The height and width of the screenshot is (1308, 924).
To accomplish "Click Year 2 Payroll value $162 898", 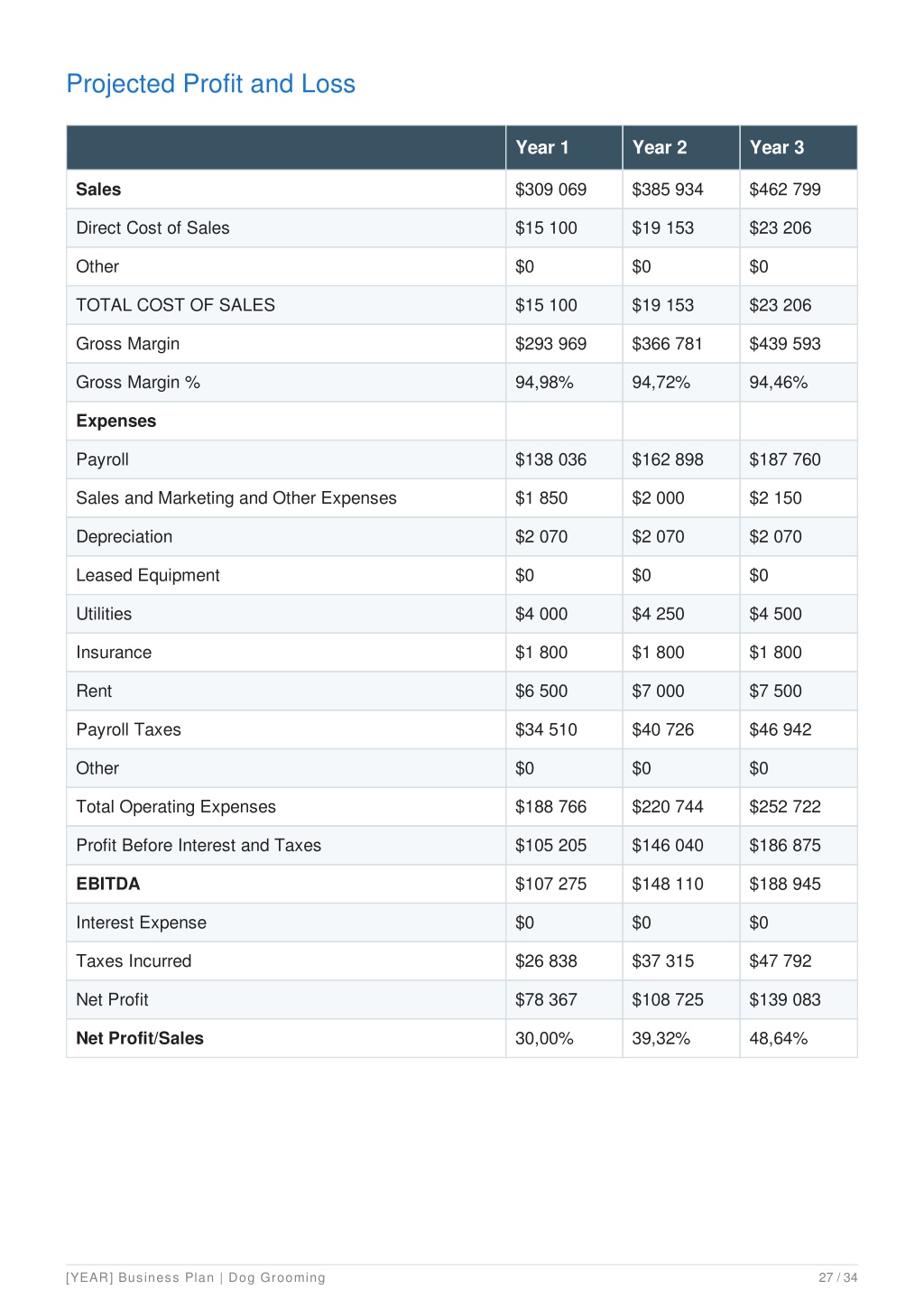I will click(x=668, y=459).
